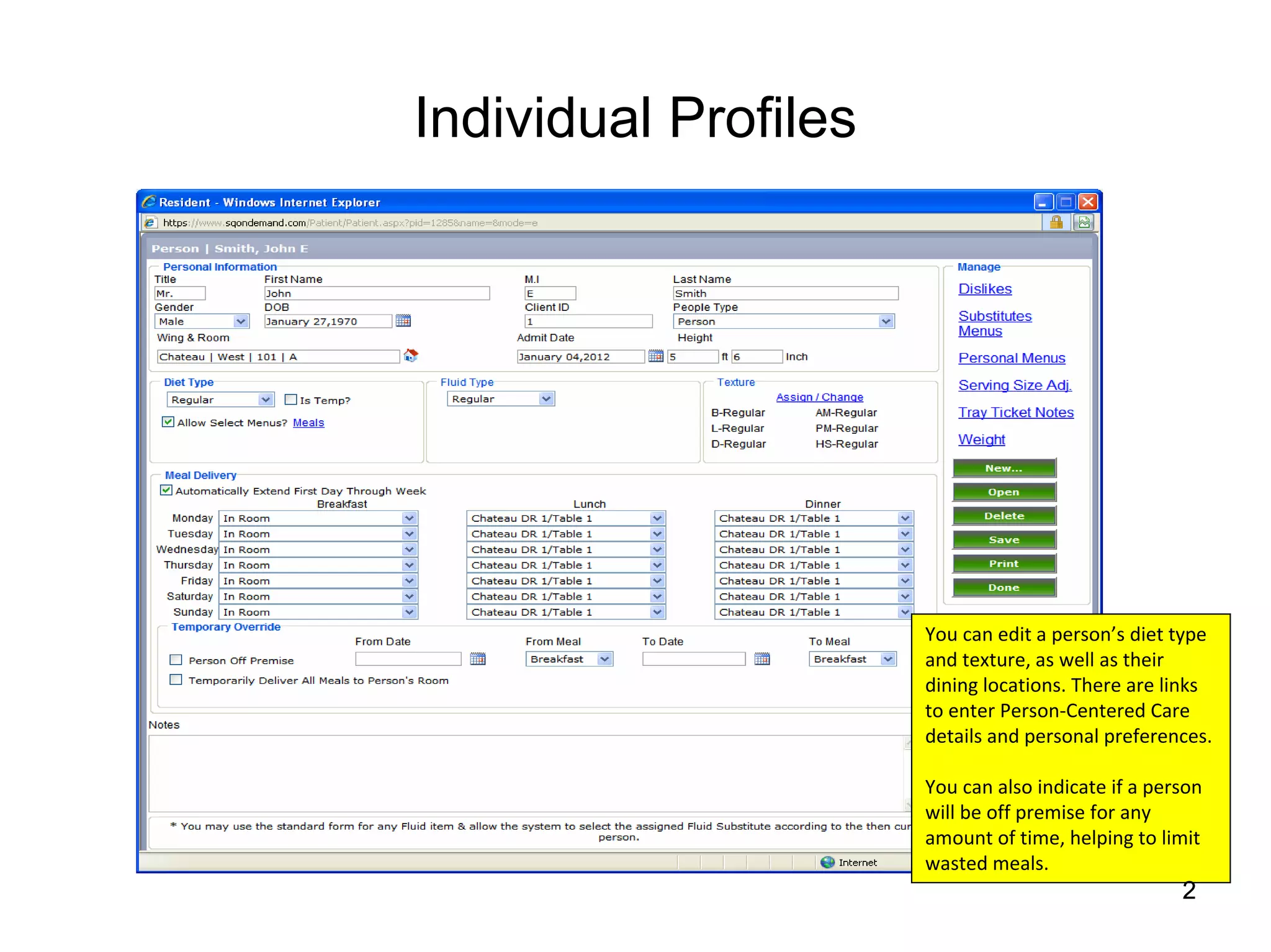Click the green Print button
The width and height of the screenshot is (1271, 952).
coord(1004,564)
